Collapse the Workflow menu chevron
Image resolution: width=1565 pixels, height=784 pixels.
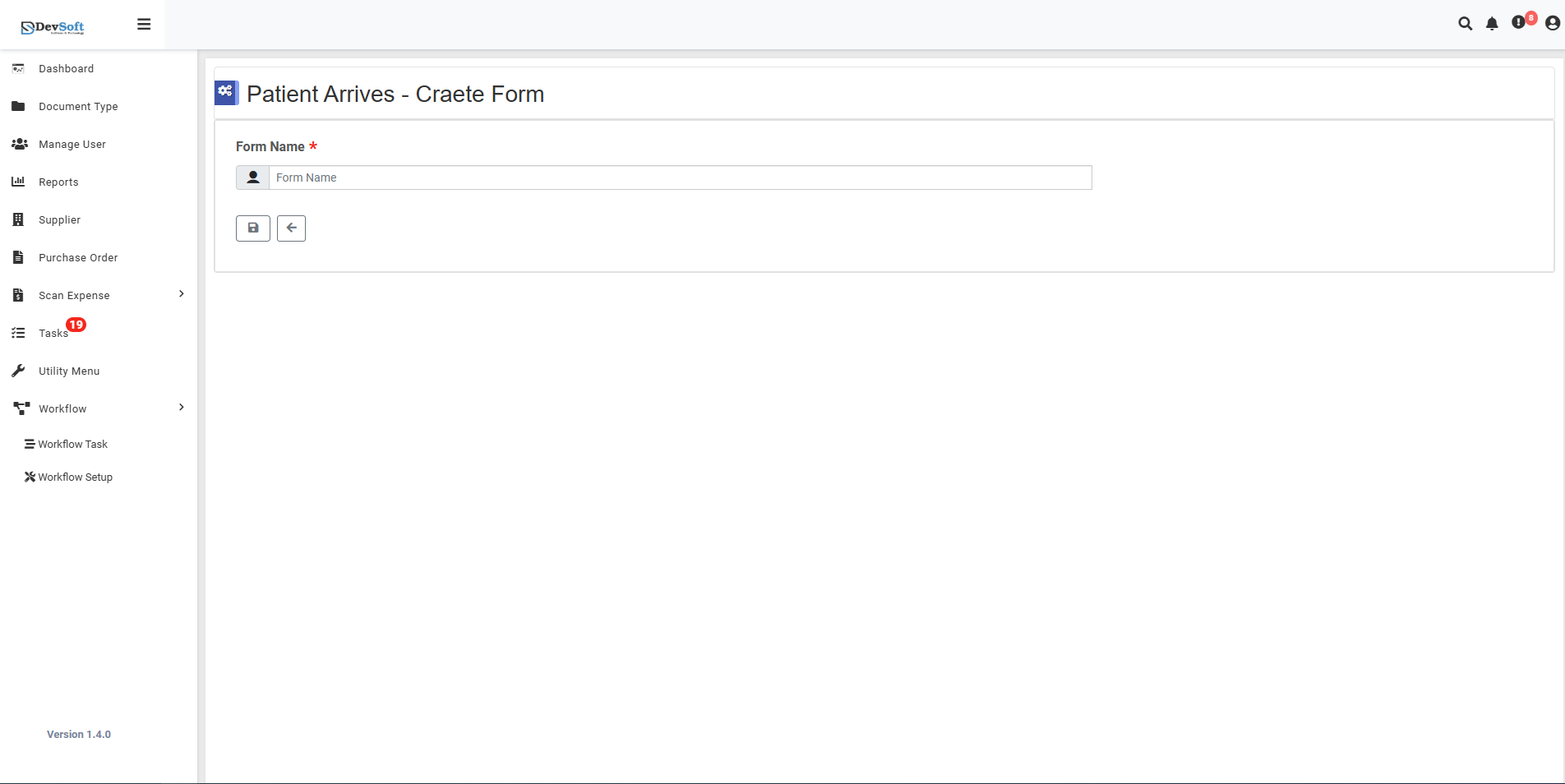click(181, 407)
